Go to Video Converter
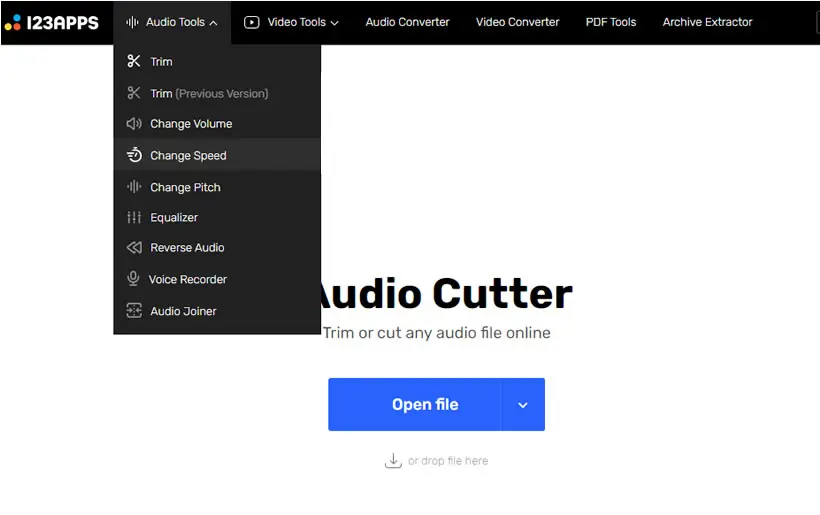 pos(517,22)
